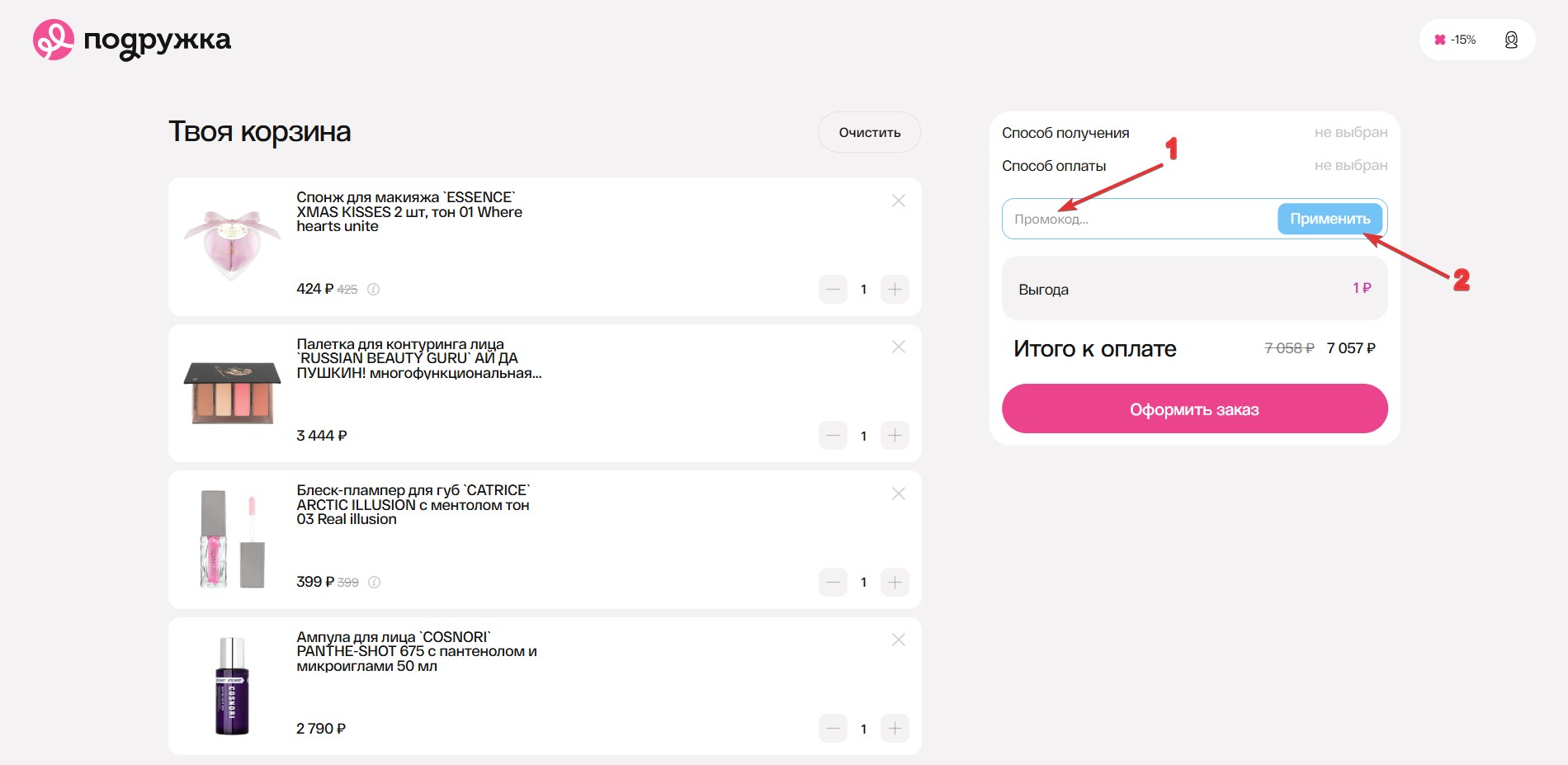This screenshot has height=765, width=1568.
Task: Click the Оформить заказ checkout button
Action: coord(1194,408)
